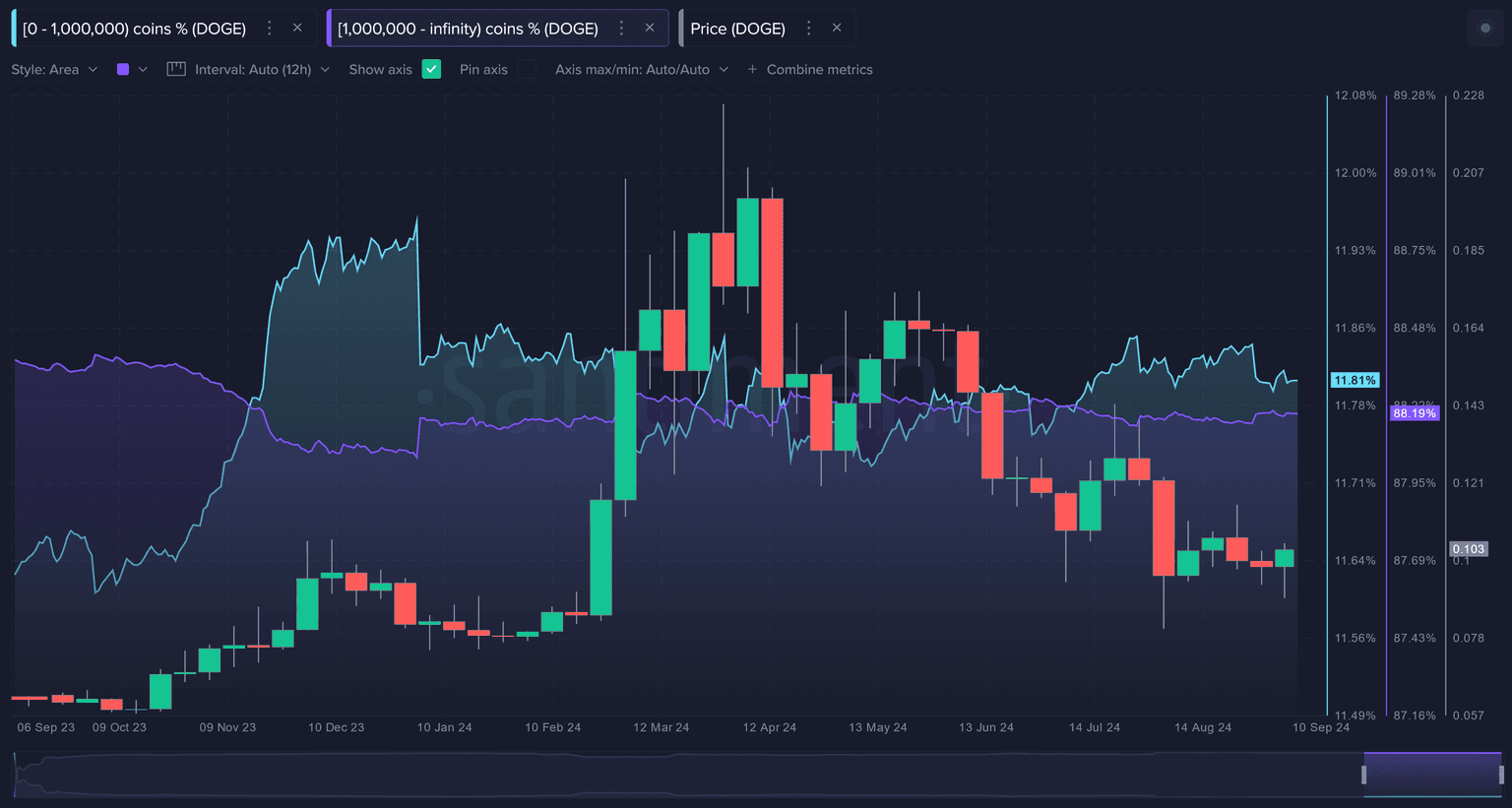Select the Price (DOGE) metric tab
Screen dimensions: 1512x808
737,29
